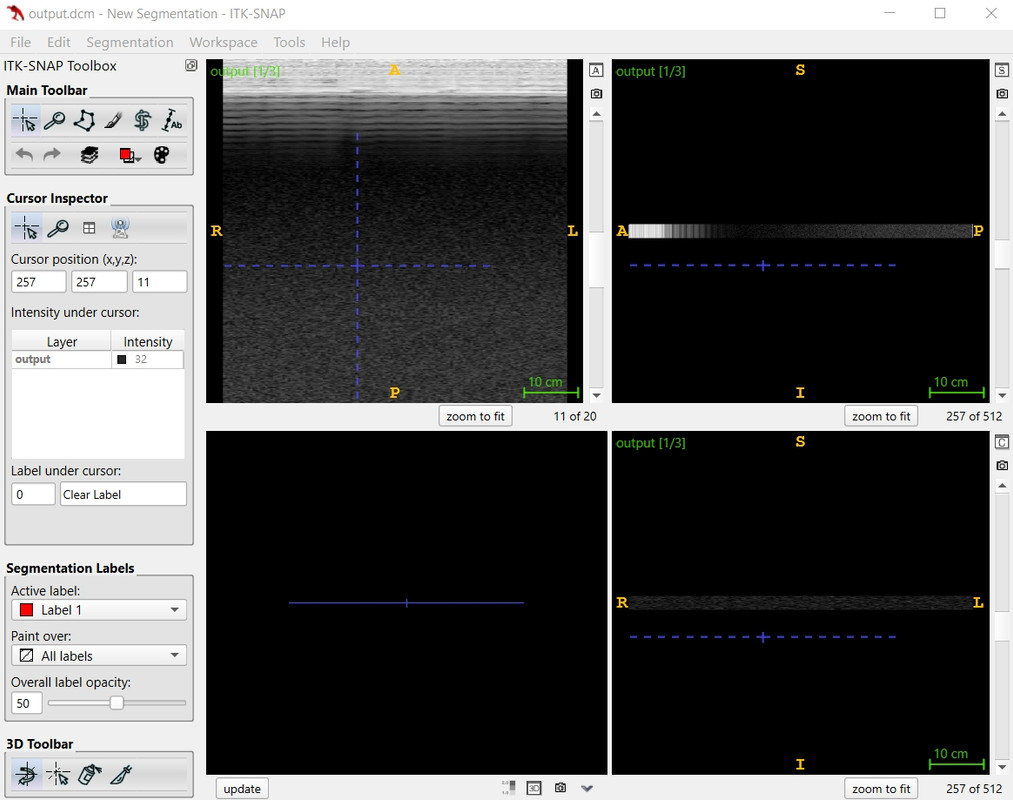The image size is (1013, 800).
Task: Click axial slice scrollbar up arrow
Action: point(596,114)
